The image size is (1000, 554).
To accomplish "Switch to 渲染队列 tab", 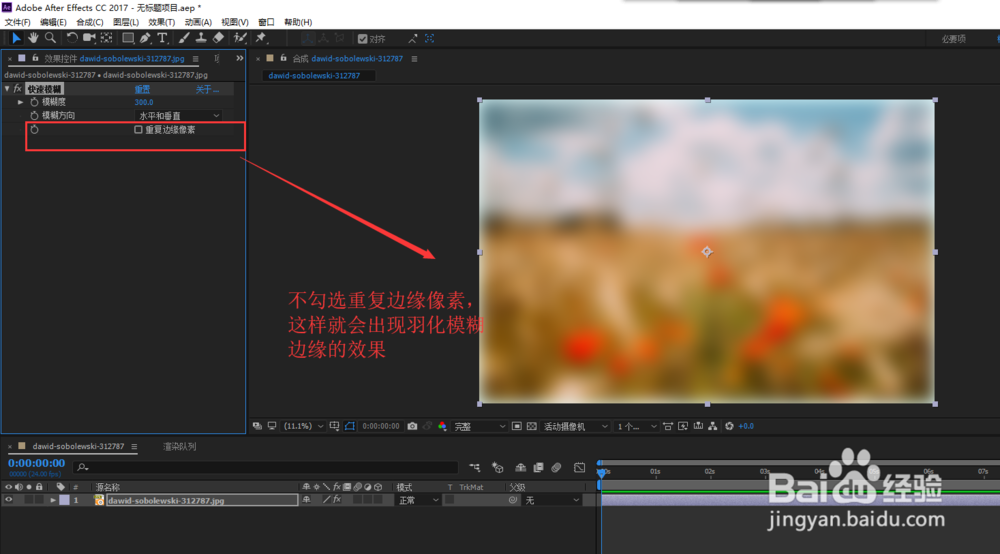I will click(x=180, y=446).
